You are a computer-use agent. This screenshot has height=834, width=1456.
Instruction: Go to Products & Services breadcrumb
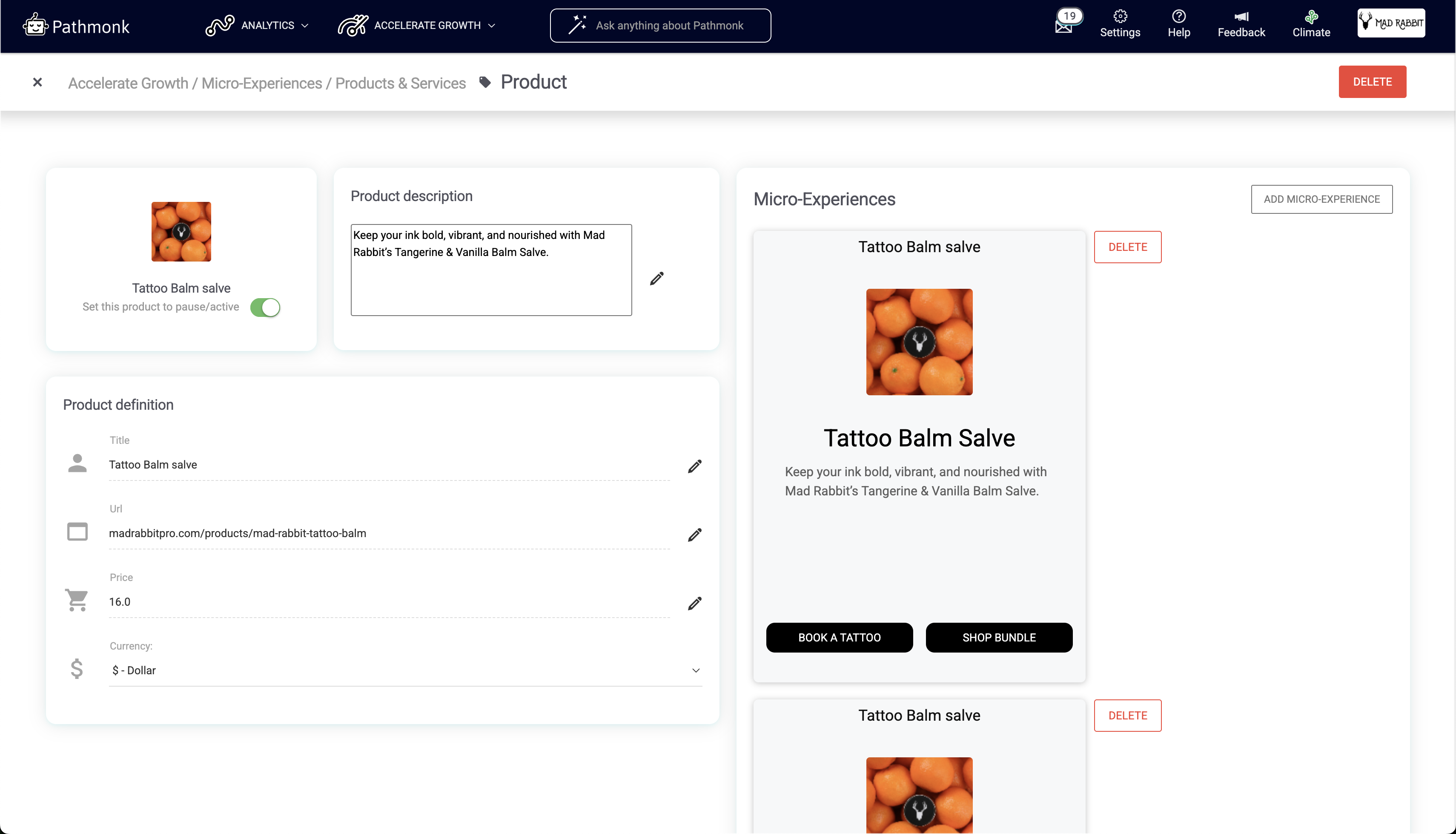click(400, 83)
